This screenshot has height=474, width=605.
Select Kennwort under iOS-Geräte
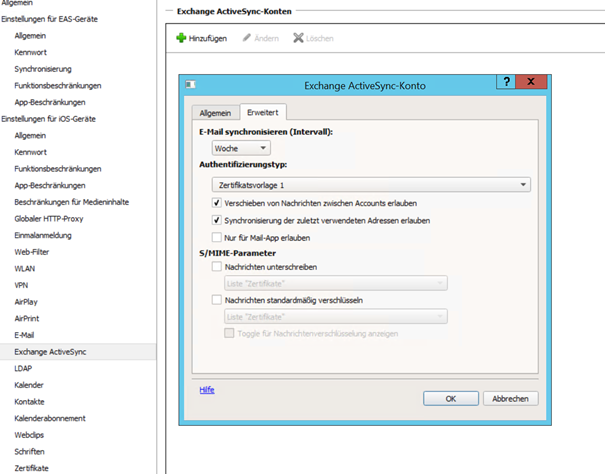click(30, 152)
